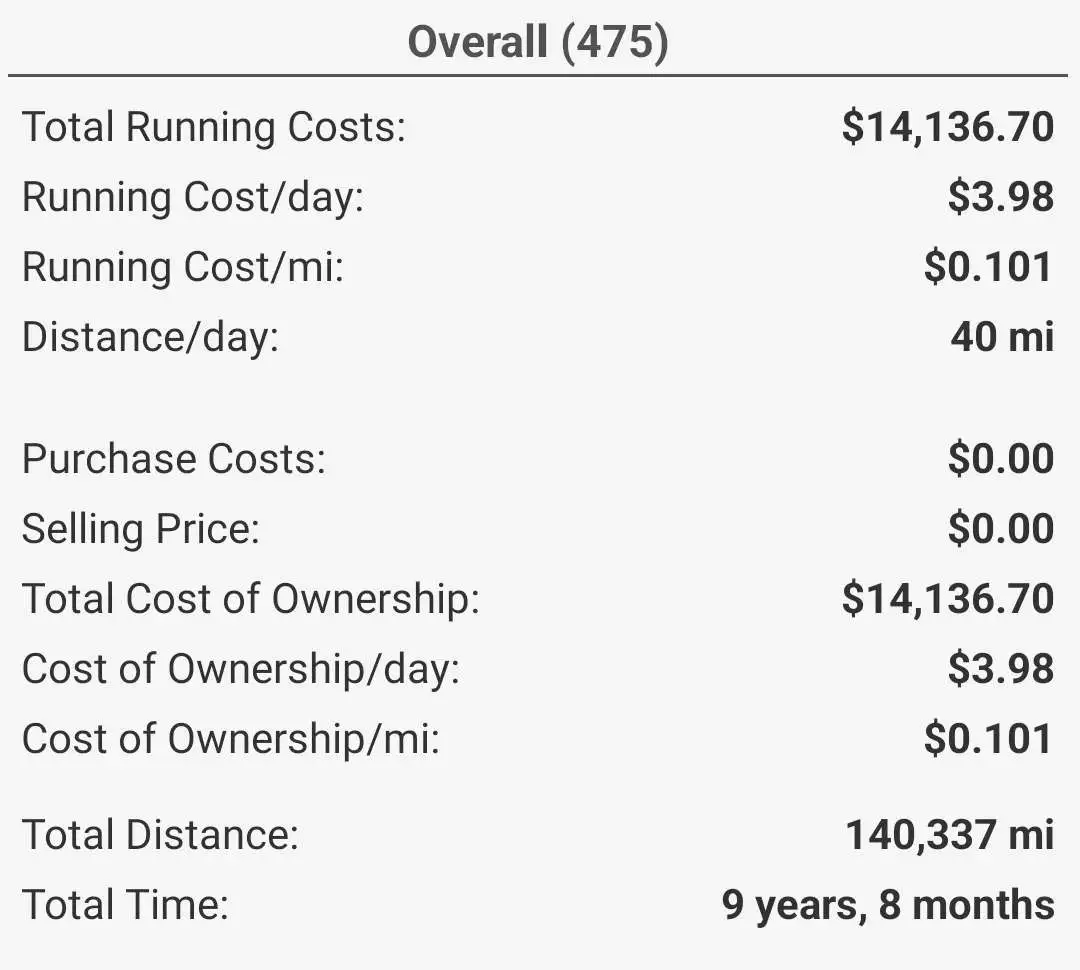Click the Total Running Costs value
This screenshot has width=1080, height=970.
947,127
